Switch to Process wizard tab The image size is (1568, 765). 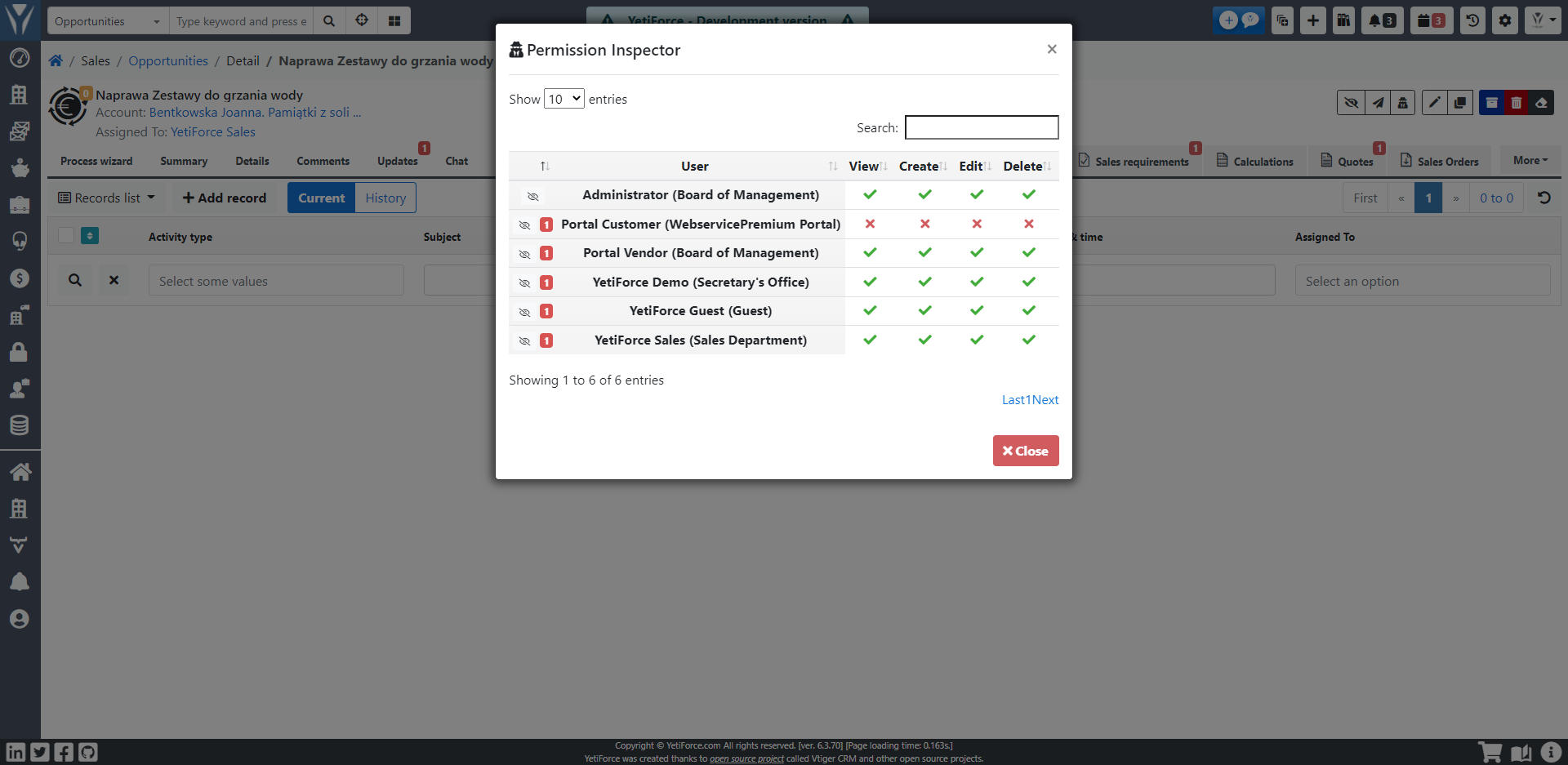pyautogui.click(x=96, y=161)
